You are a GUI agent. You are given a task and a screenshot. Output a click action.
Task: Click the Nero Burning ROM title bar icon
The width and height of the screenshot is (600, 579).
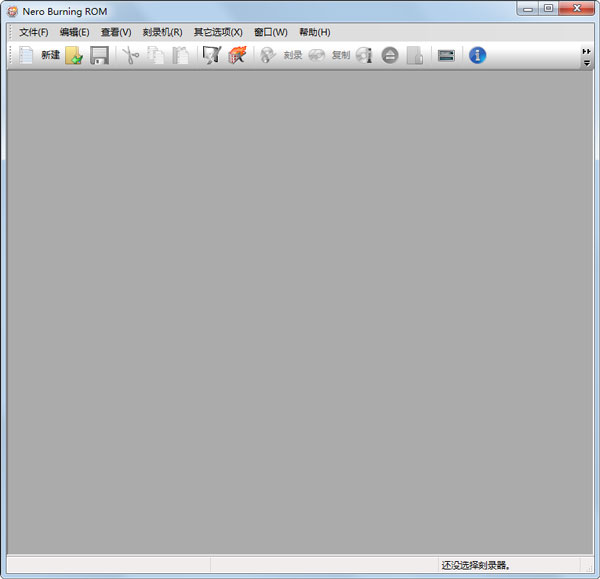12,12
